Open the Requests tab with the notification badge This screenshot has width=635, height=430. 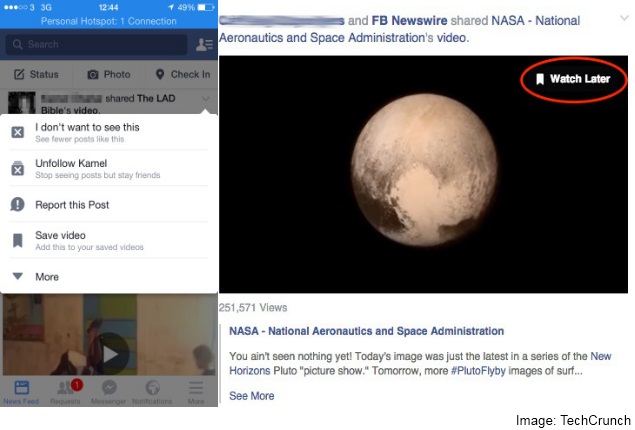(x=65, y=392)
